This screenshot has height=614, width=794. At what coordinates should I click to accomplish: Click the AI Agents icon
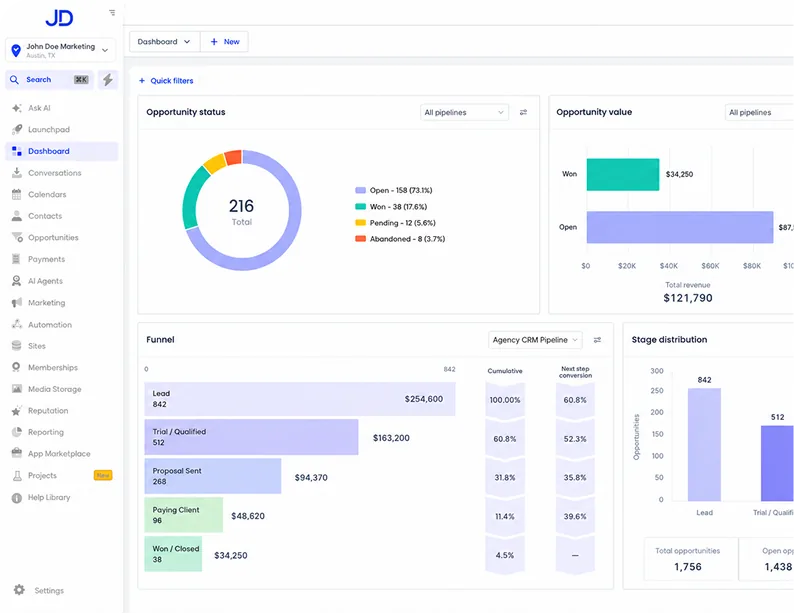[x=17, y=281]
